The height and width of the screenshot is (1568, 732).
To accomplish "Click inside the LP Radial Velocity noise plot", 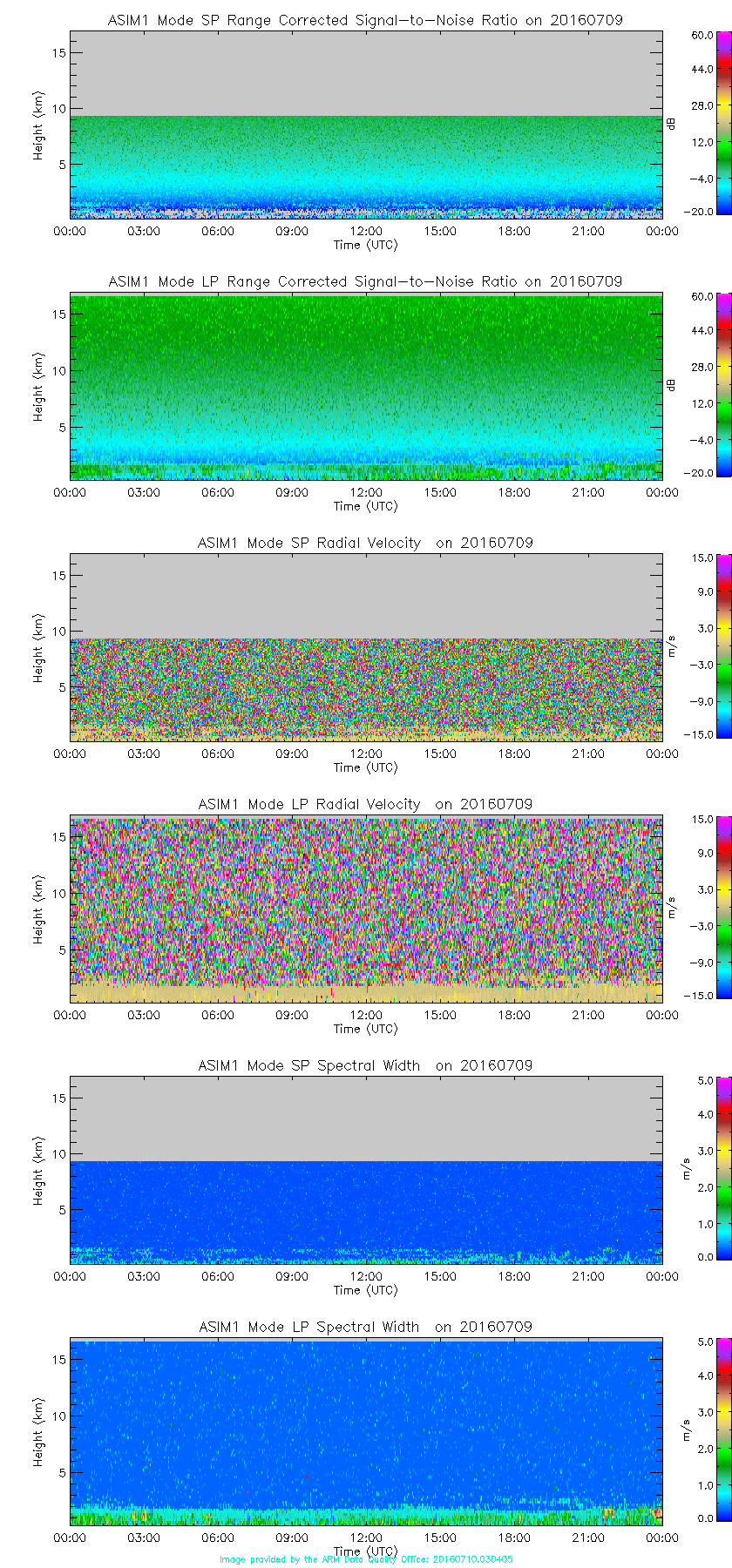I will pos(366,897).
